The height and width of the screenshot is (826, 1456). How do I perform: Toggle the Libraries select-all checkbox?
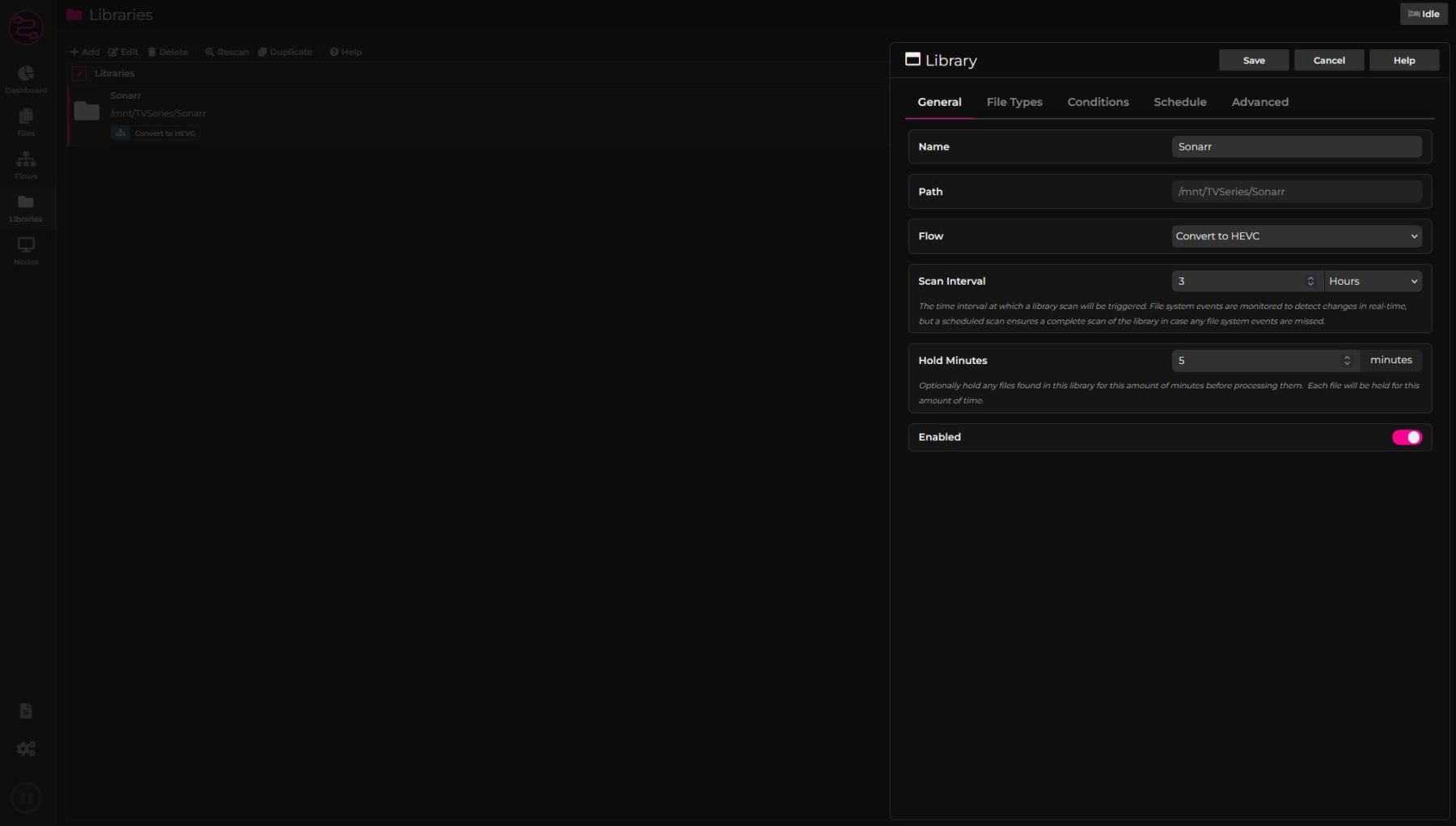click(x=79, y=74)
